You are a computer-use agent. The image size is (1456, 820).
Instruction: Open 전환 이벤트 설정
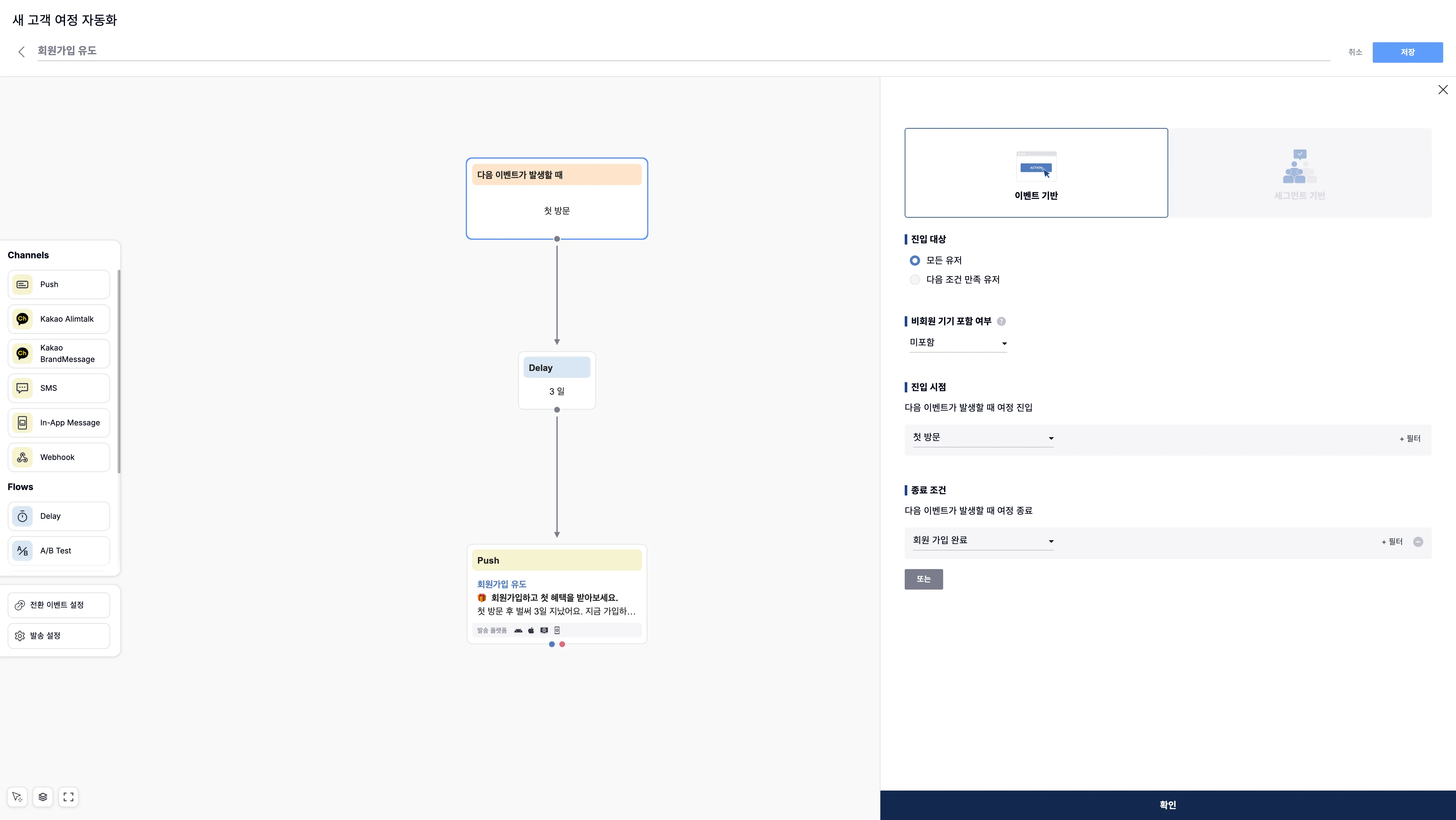point(59,605)
